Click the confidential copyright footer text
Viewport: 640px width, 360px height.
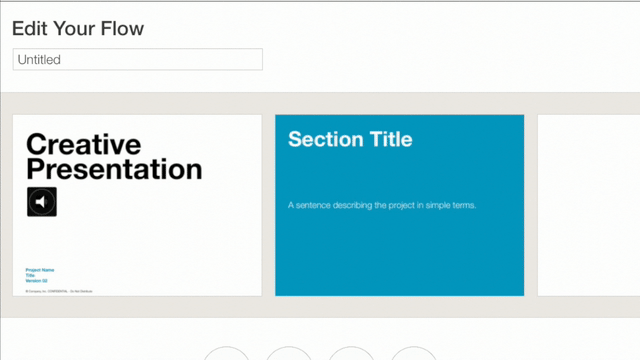(x=59, y=291)
